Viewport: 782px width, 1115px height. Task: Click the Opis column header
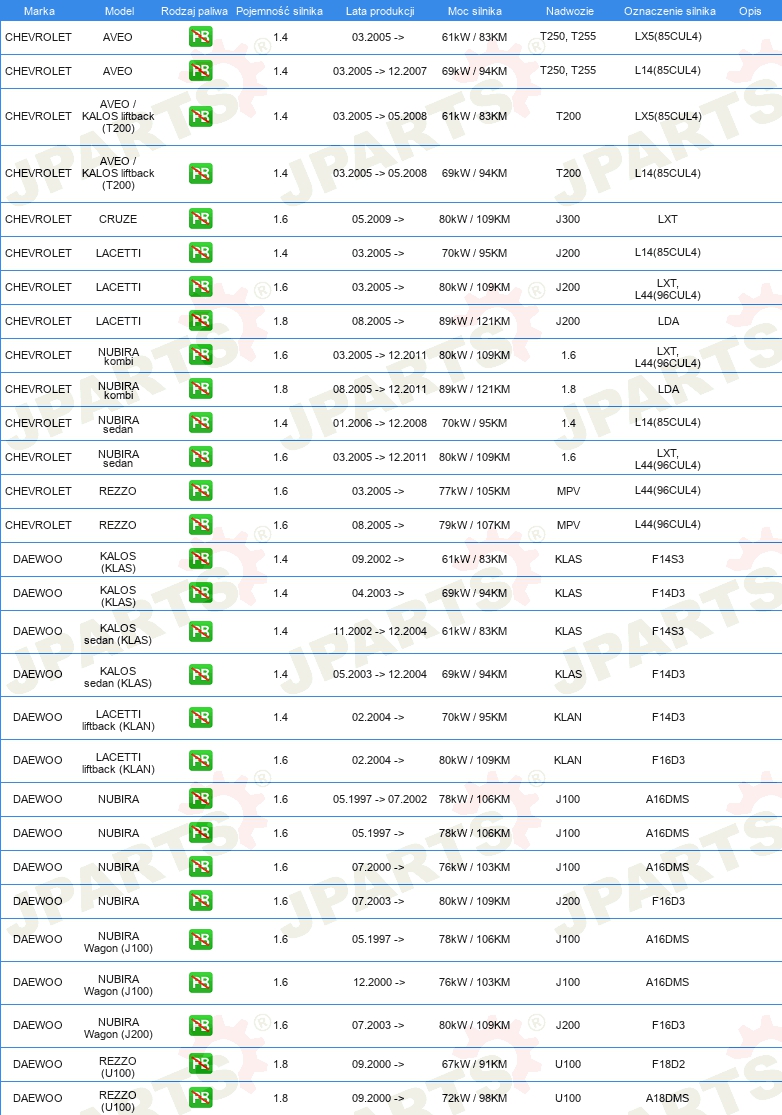click(750, 11)
